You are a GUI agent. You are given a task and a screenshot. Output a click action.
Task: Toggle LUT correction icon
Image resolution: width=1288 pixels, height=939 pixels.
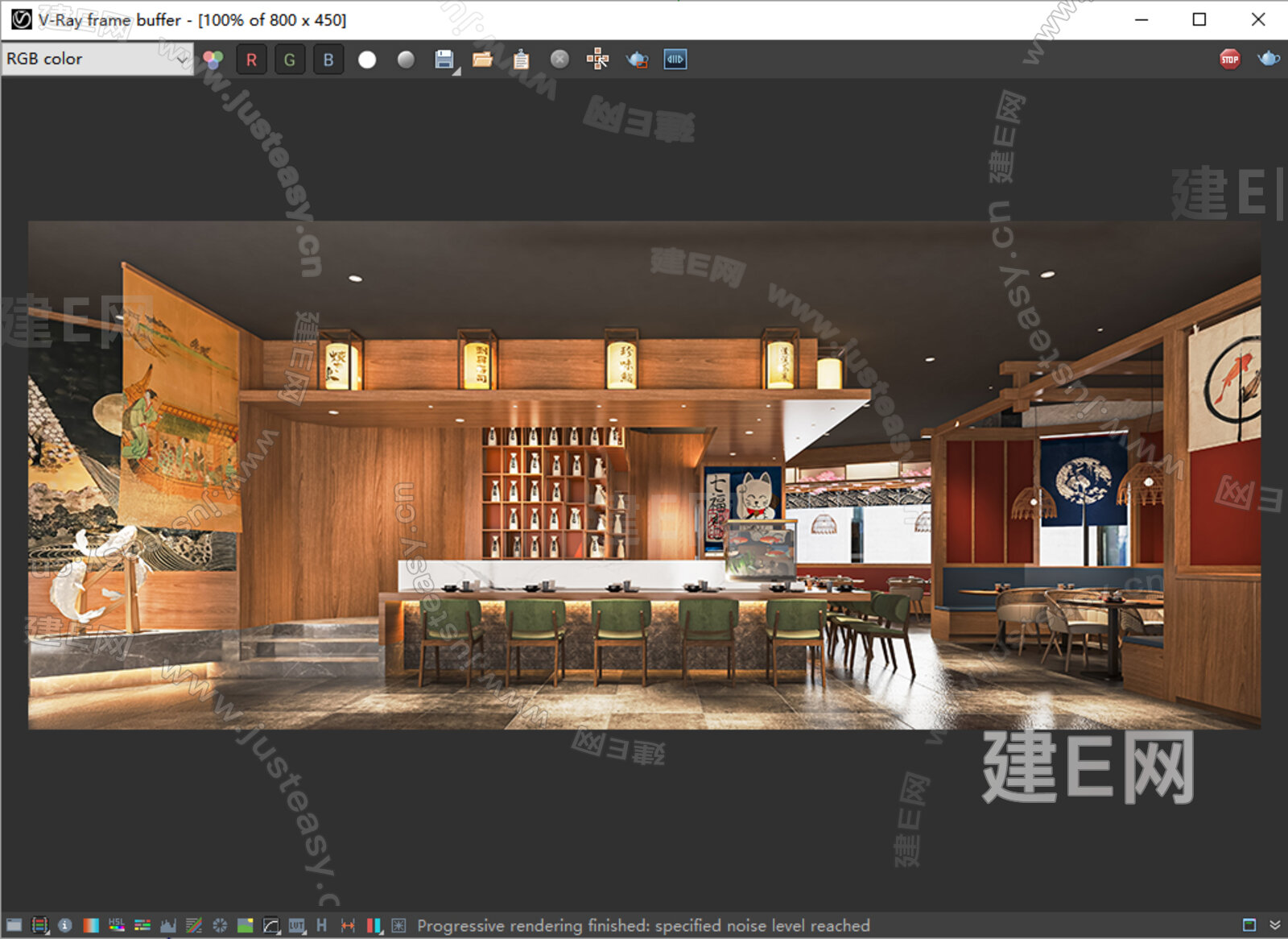(297, 925)
